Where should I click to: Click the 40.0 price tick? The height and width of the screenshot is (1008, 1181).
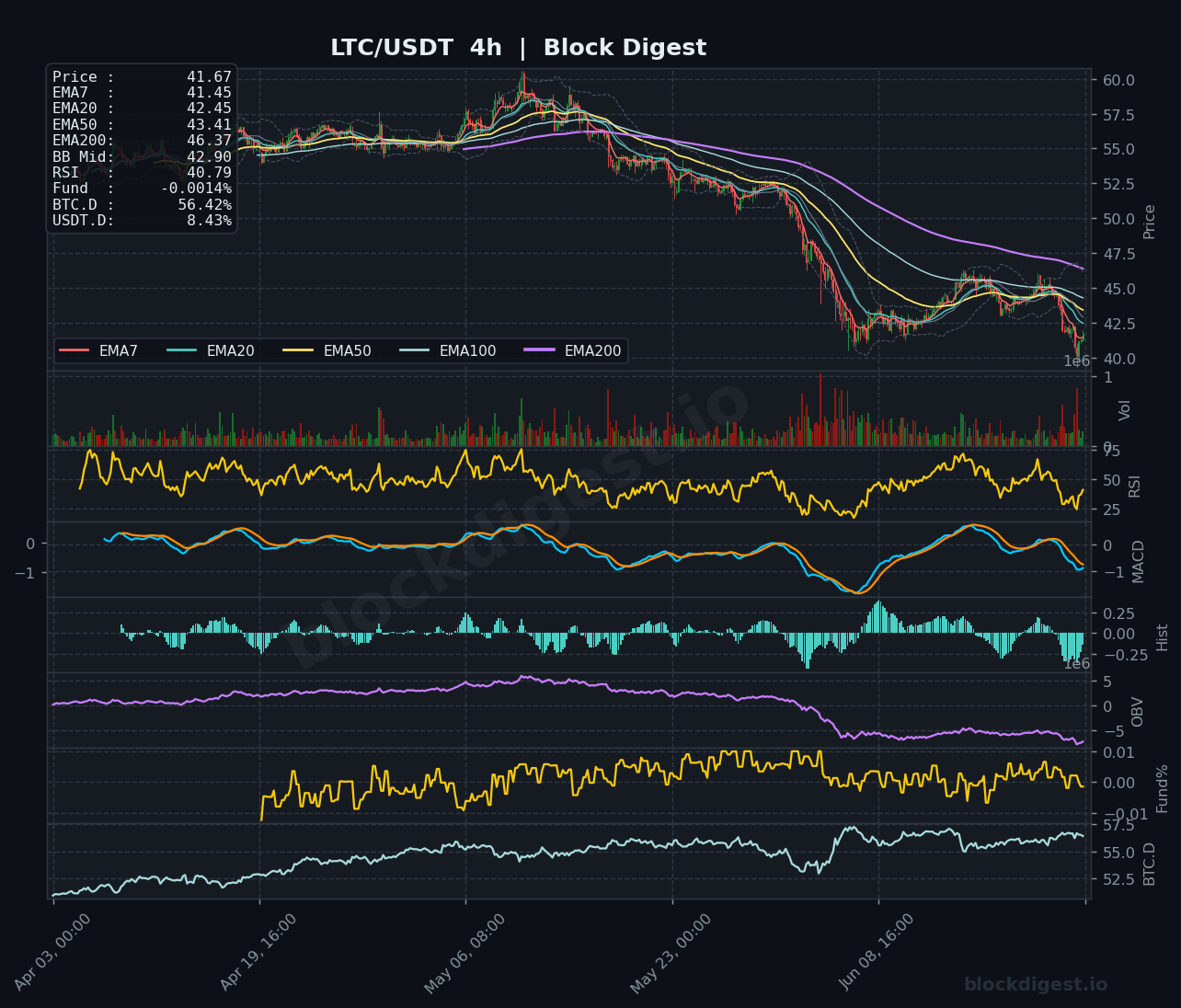[1118, 359]
